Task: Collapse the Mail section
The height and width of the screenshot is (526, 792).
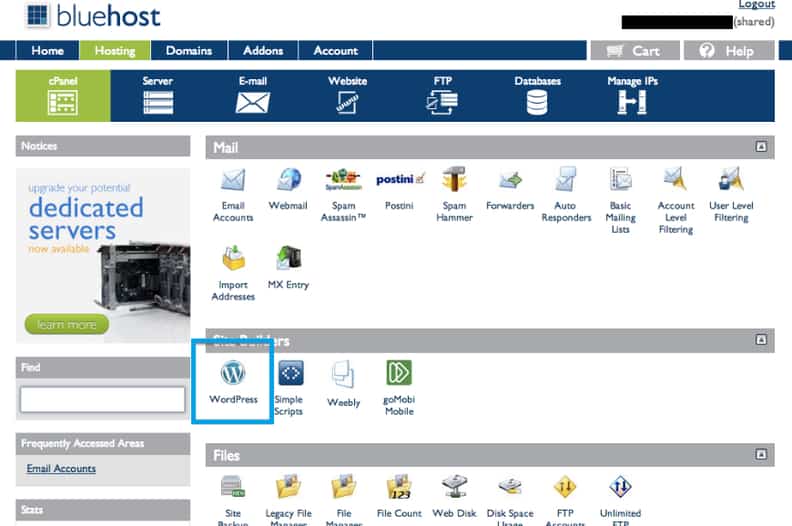Action: pyautogui.click(x=761, y=147)
